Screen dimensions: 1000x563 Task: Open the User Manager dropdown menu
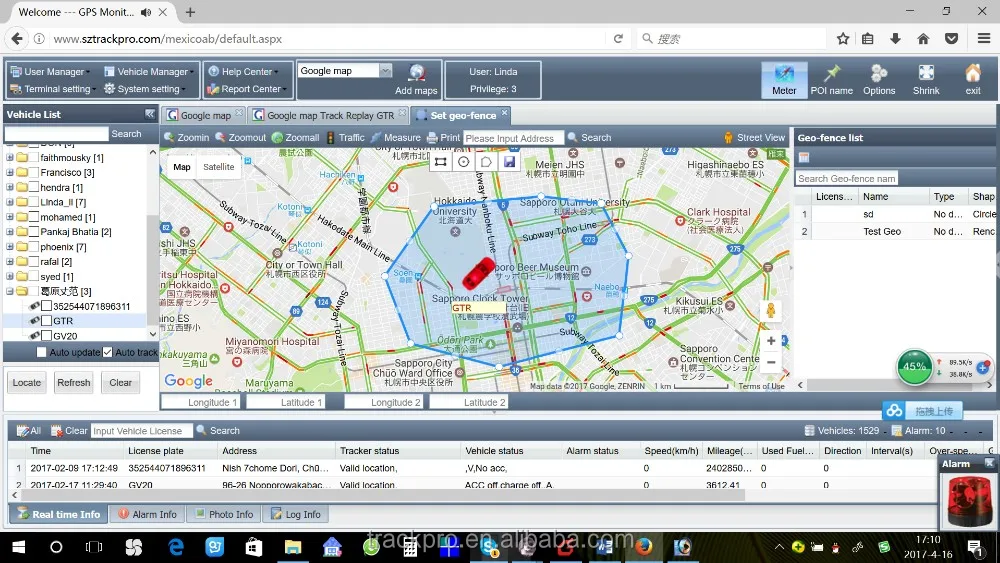point(50,71)
